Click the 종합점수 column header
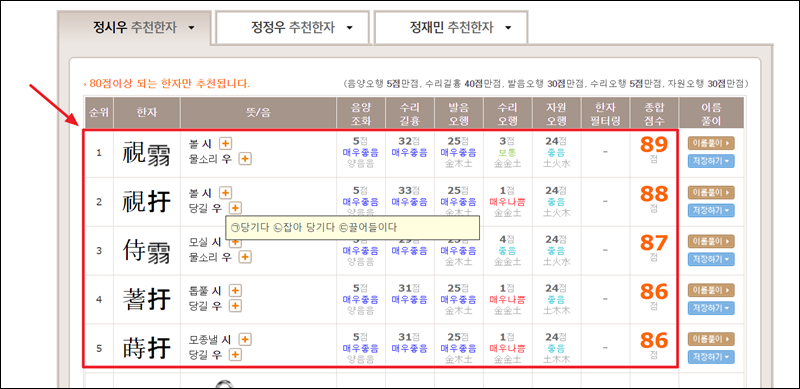Viewport: 800px width, 389px height. (655, 113)
